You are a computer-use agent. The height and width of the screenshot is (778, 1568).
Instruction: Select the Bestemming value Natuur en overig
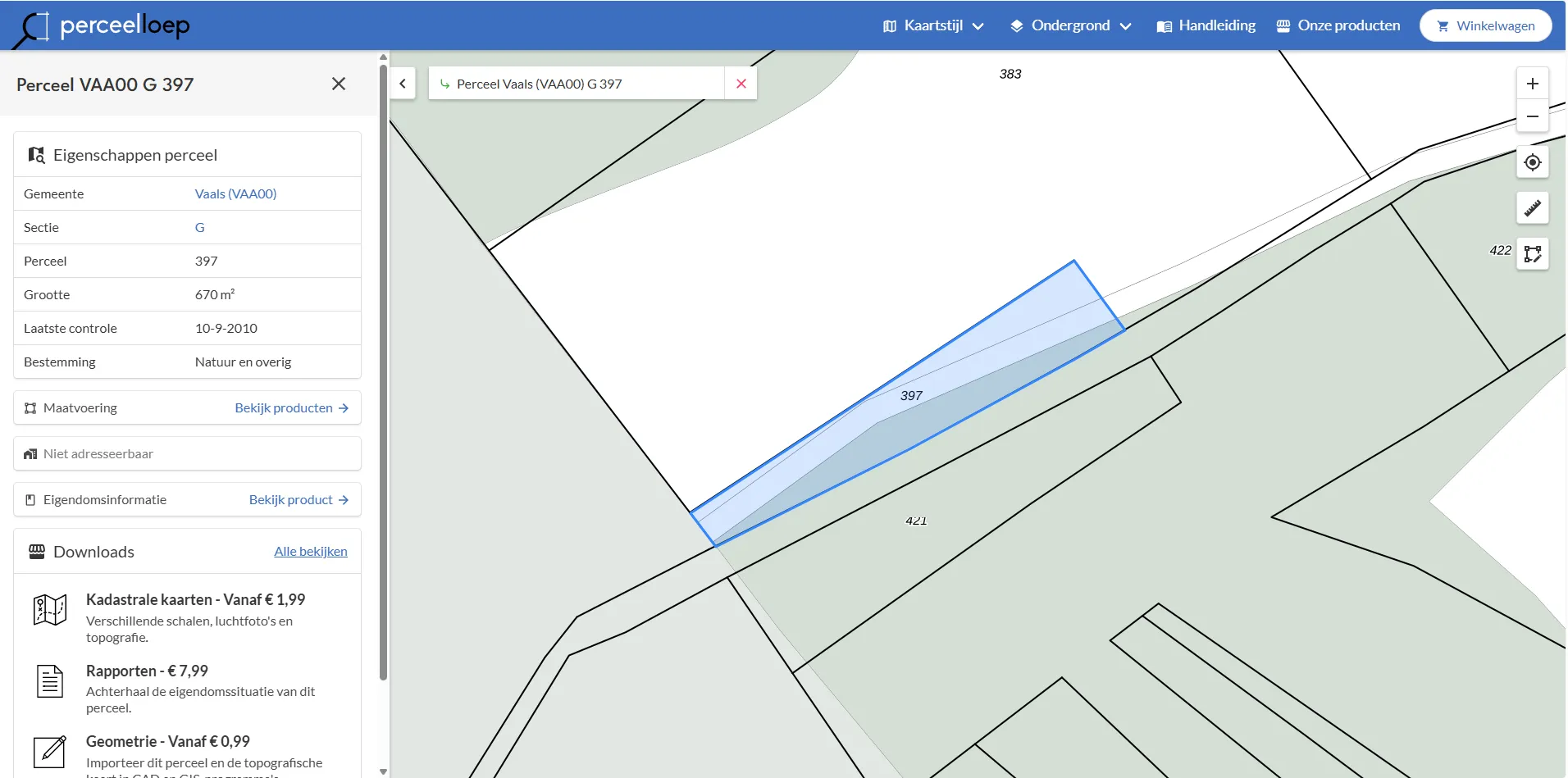[243, 362]
